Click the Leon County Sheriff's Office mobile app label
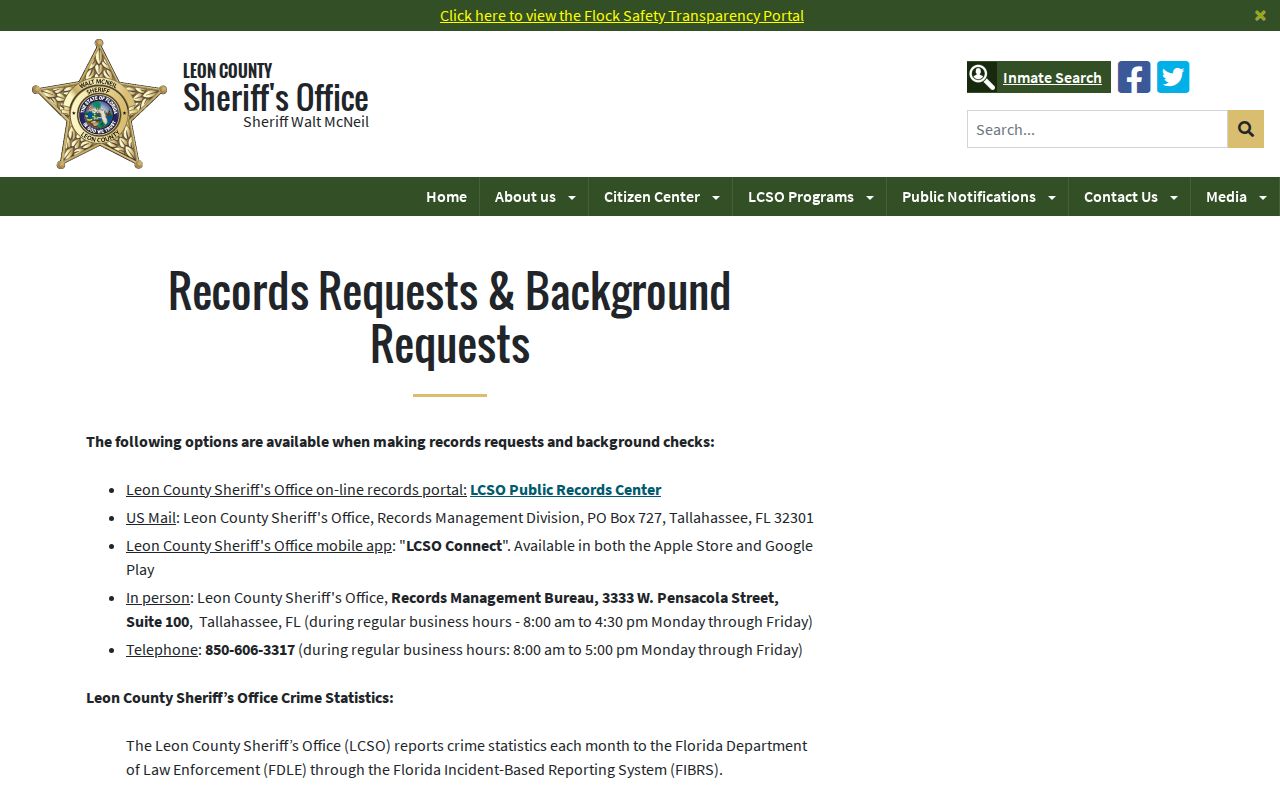Image resolution: width=1280 pixels, height=800 pixels. (259, 546)
